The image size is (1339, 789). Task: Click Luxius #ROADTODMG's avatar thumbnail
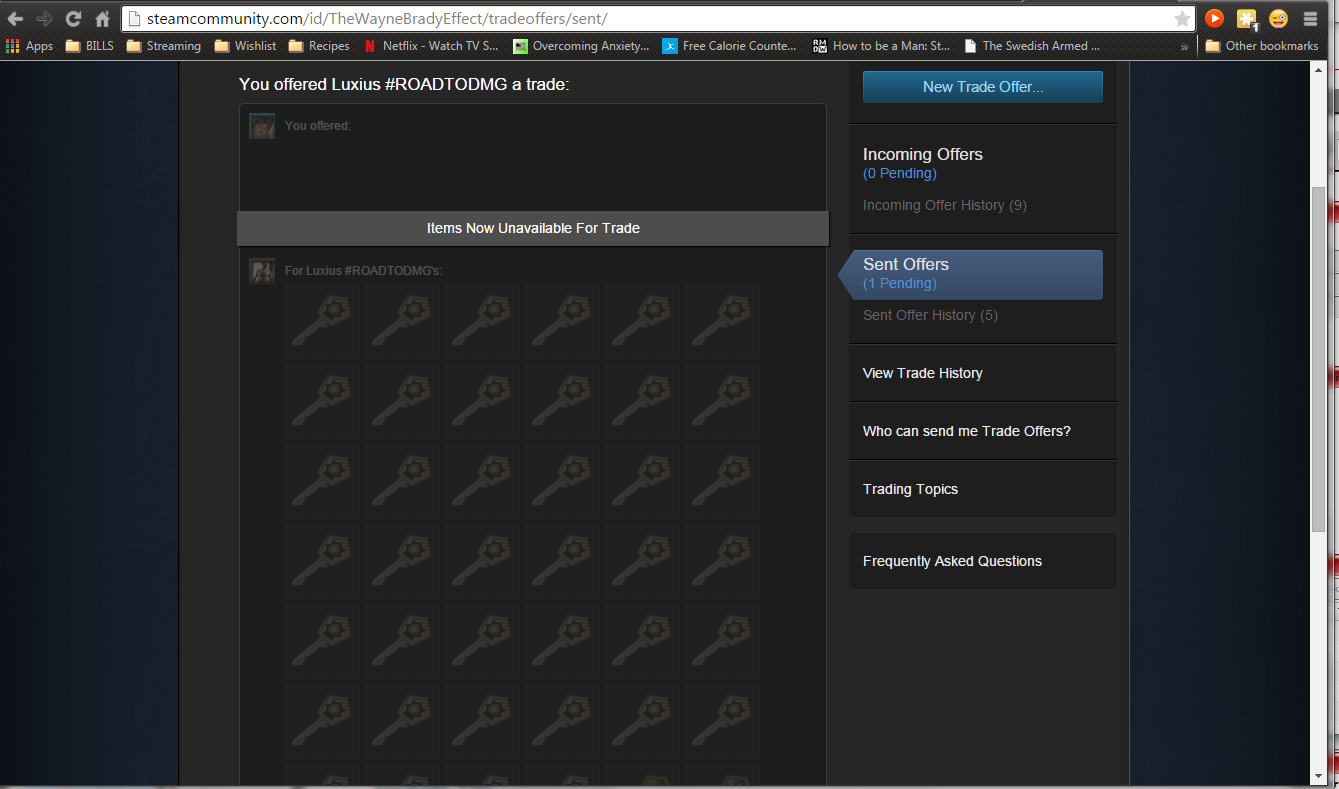[x=262, y=271]
